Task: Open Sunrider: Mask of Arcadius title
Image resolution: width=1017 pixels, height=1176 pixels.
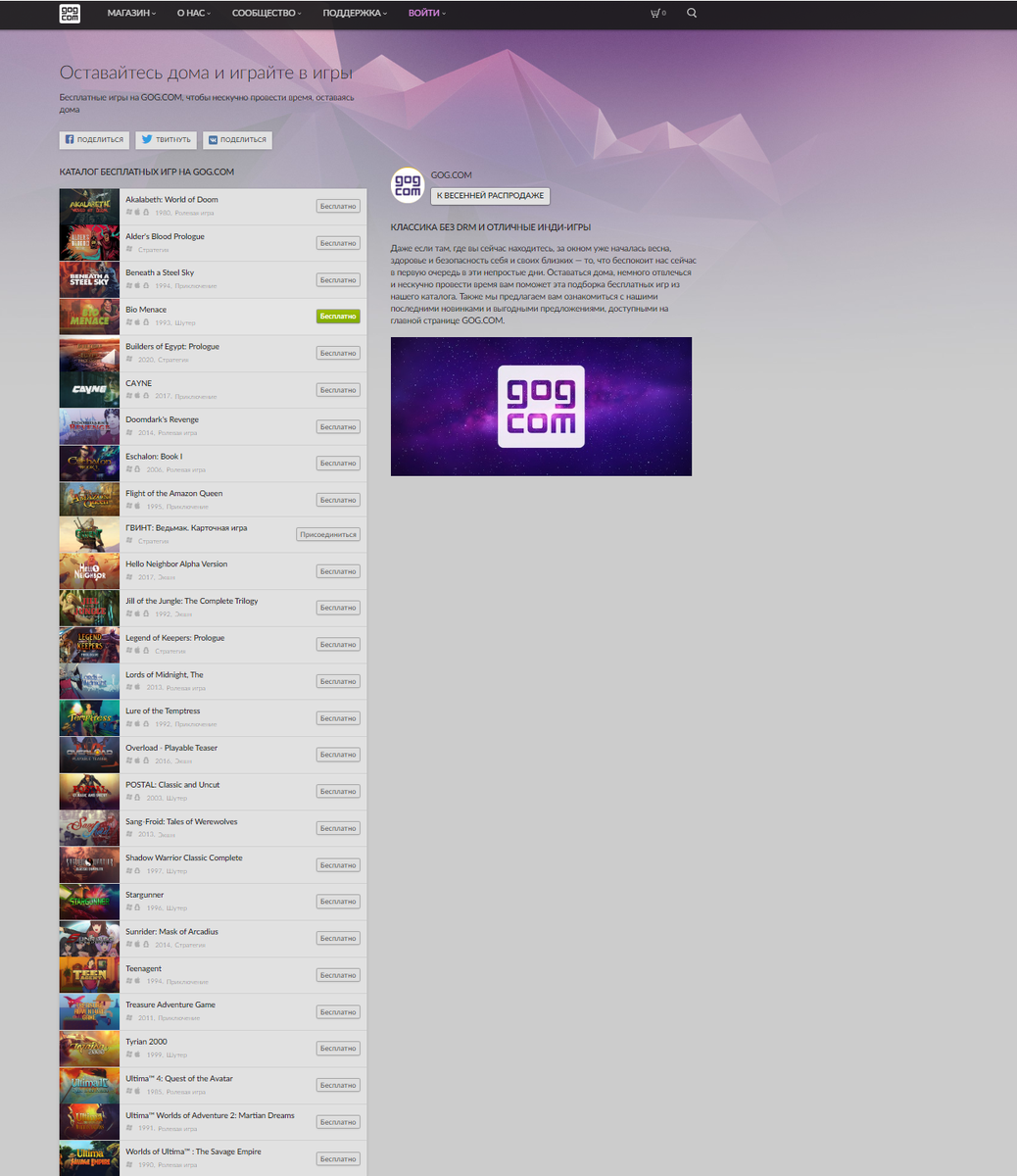Action: (171, 931)
